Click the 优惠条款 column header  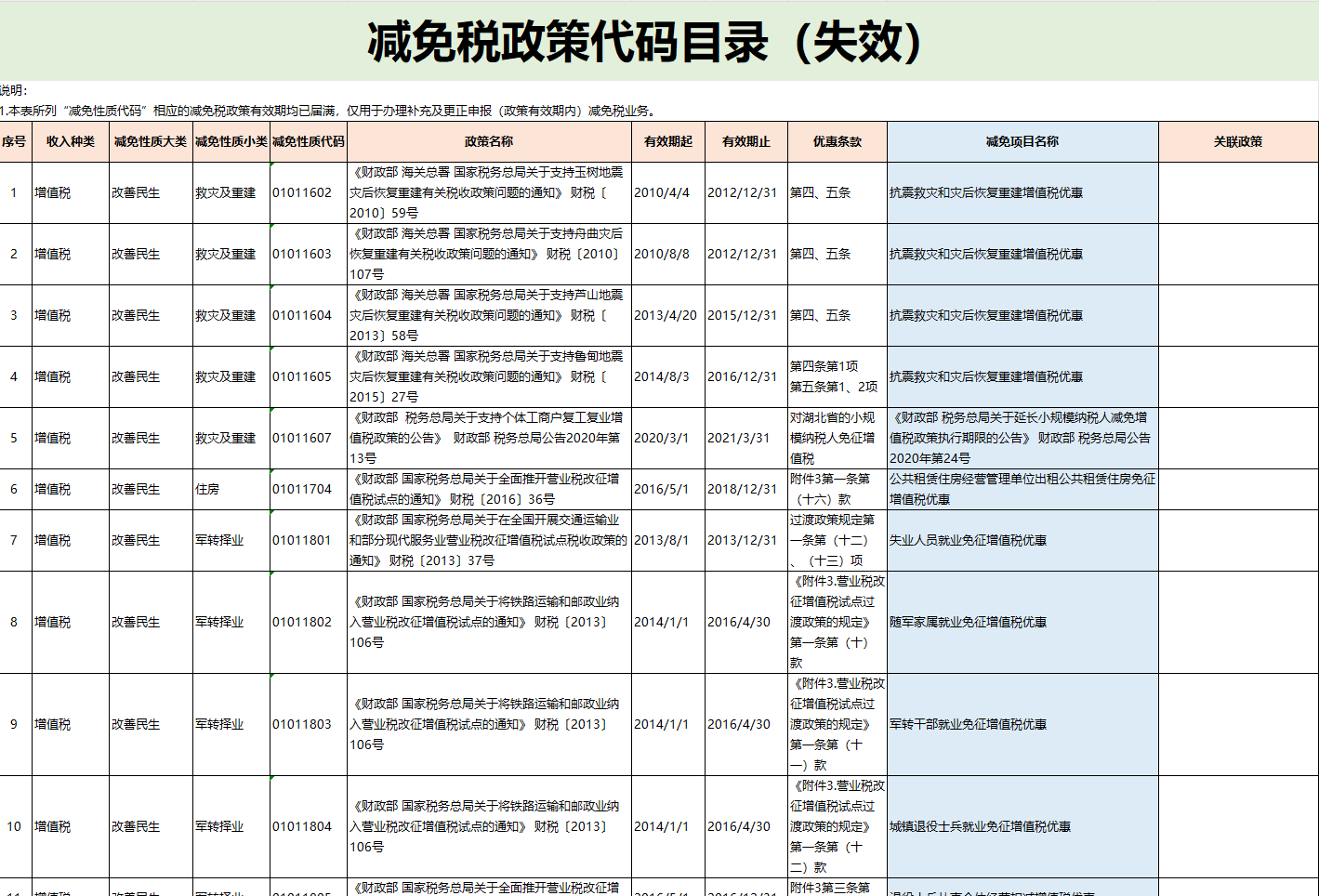click(x=838, y=141)
